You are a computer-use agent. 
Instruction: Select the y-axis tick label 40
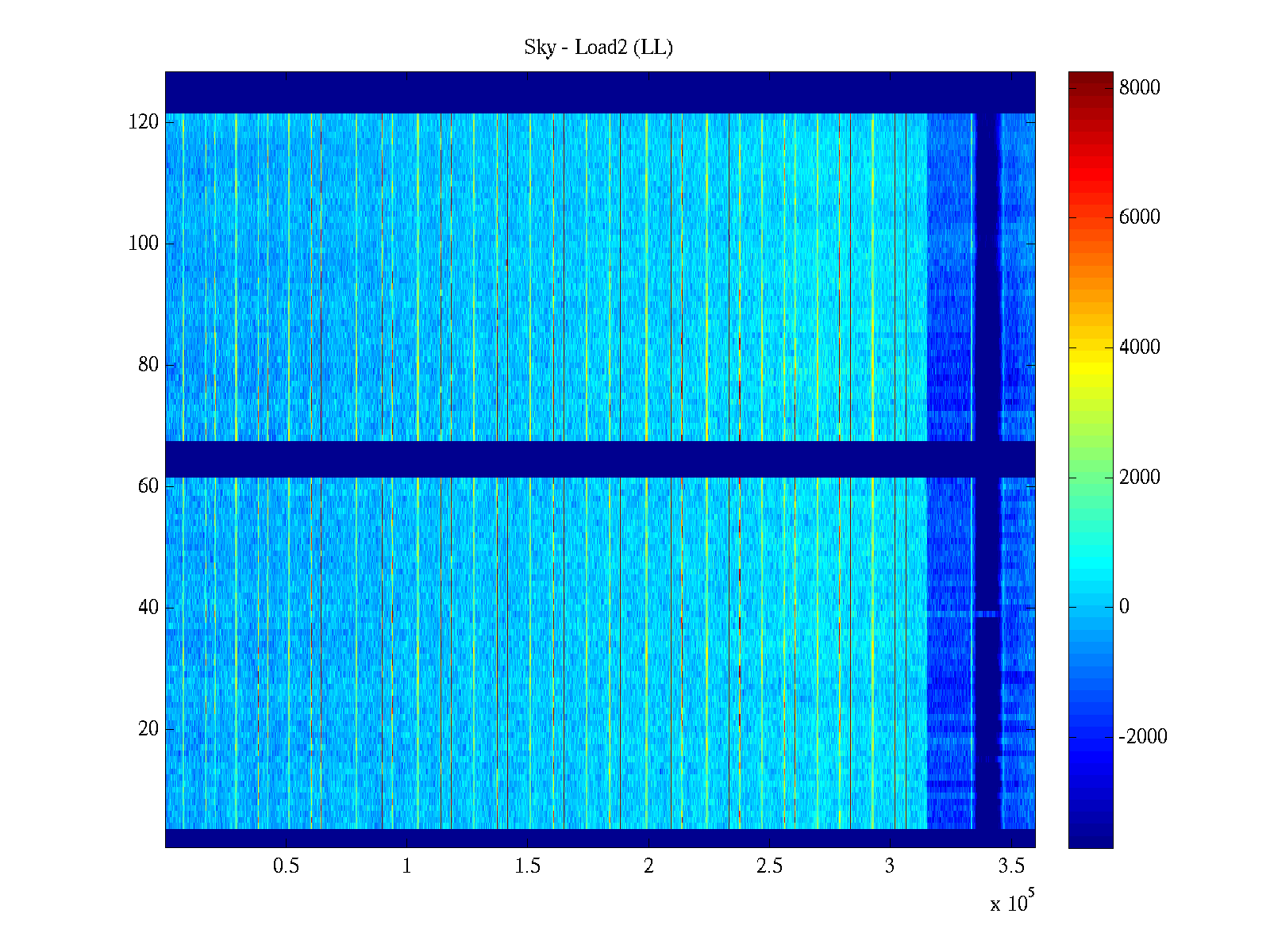(148, 608)
